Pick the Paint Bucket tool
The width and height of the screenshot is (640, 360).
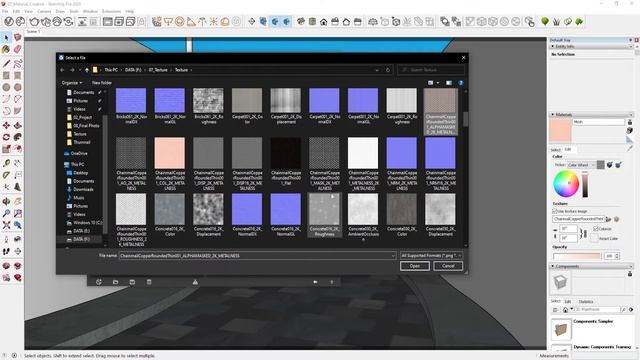(6, 50)
